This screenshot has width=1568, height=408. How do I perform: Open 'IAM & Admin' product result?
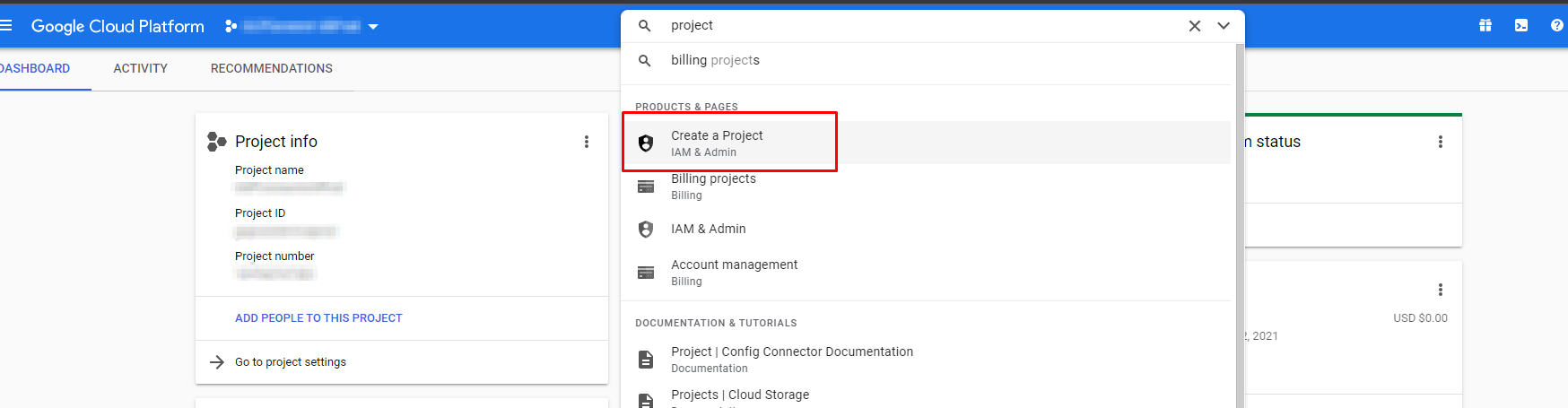pos(928,229)
